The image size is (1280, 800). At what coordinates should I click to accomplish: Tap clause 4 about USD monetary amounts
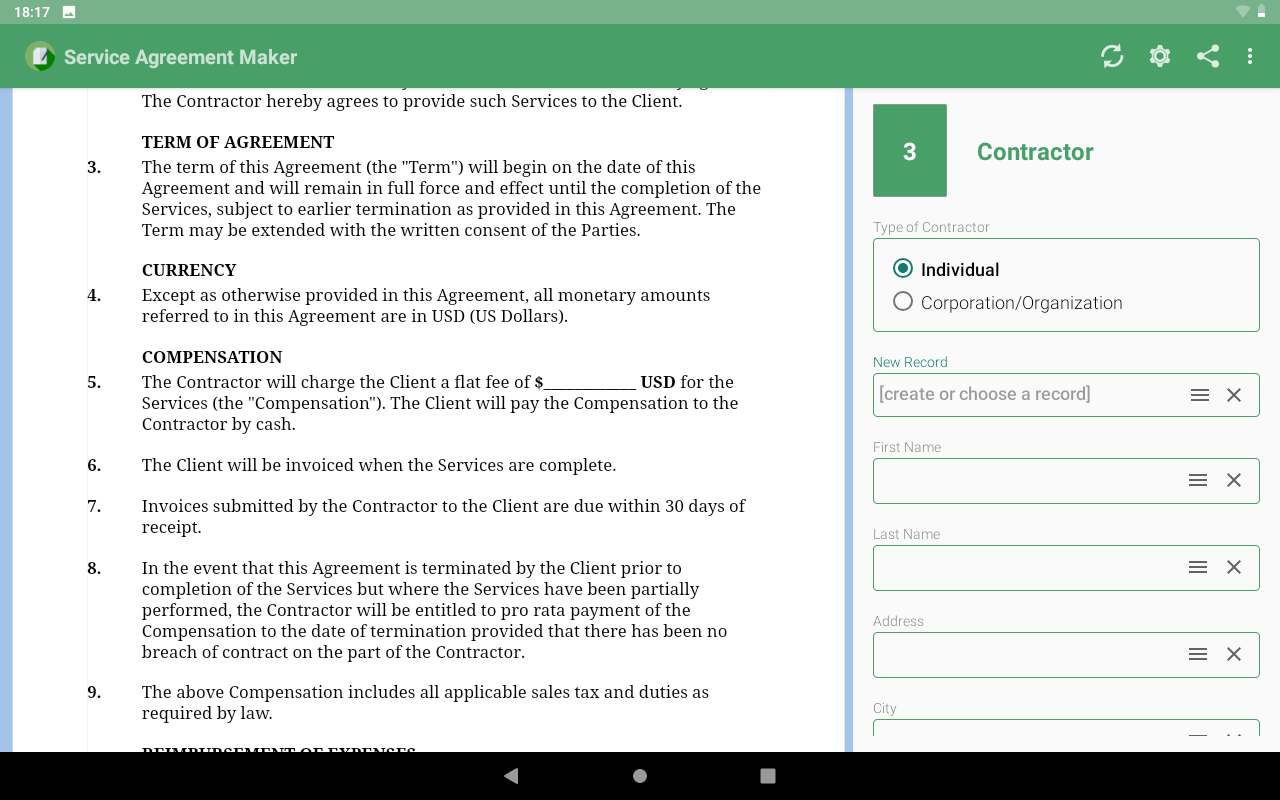pos(426,305)
